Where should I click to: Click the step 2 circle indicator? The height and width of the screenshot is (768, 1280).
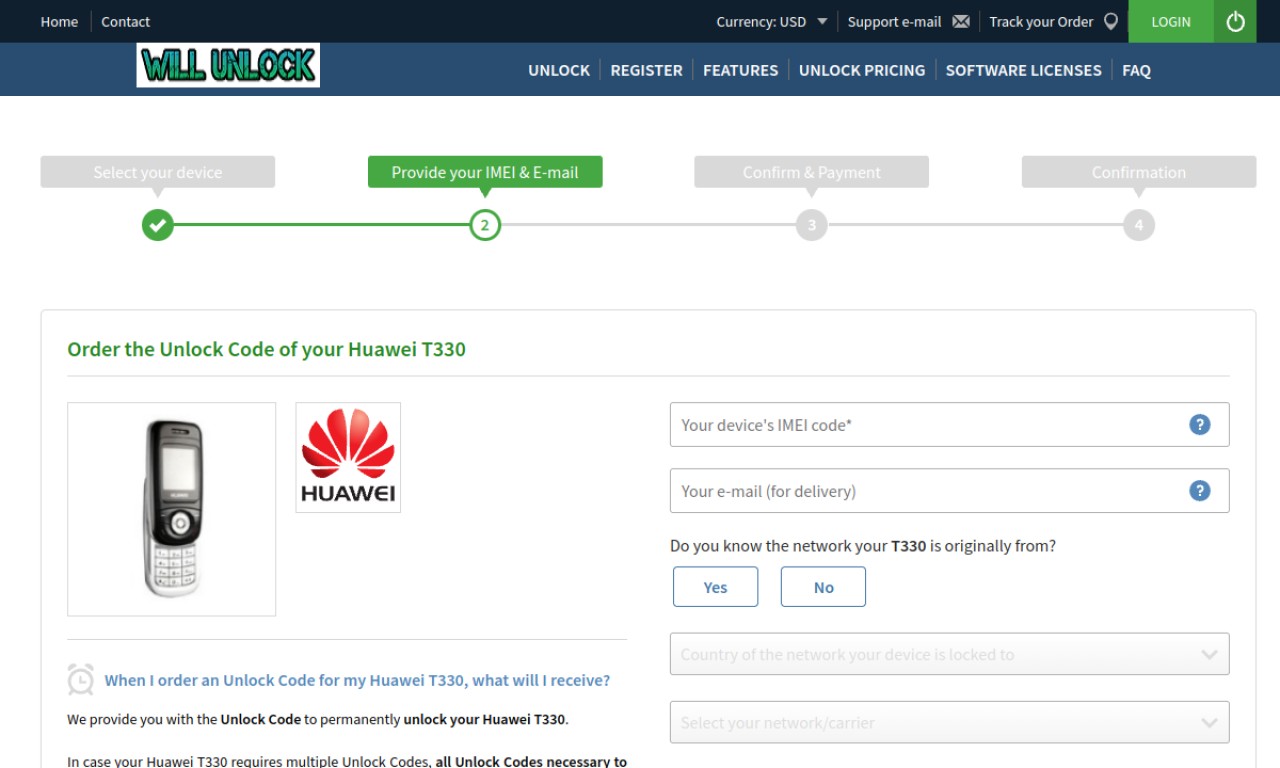click(485, 225)
